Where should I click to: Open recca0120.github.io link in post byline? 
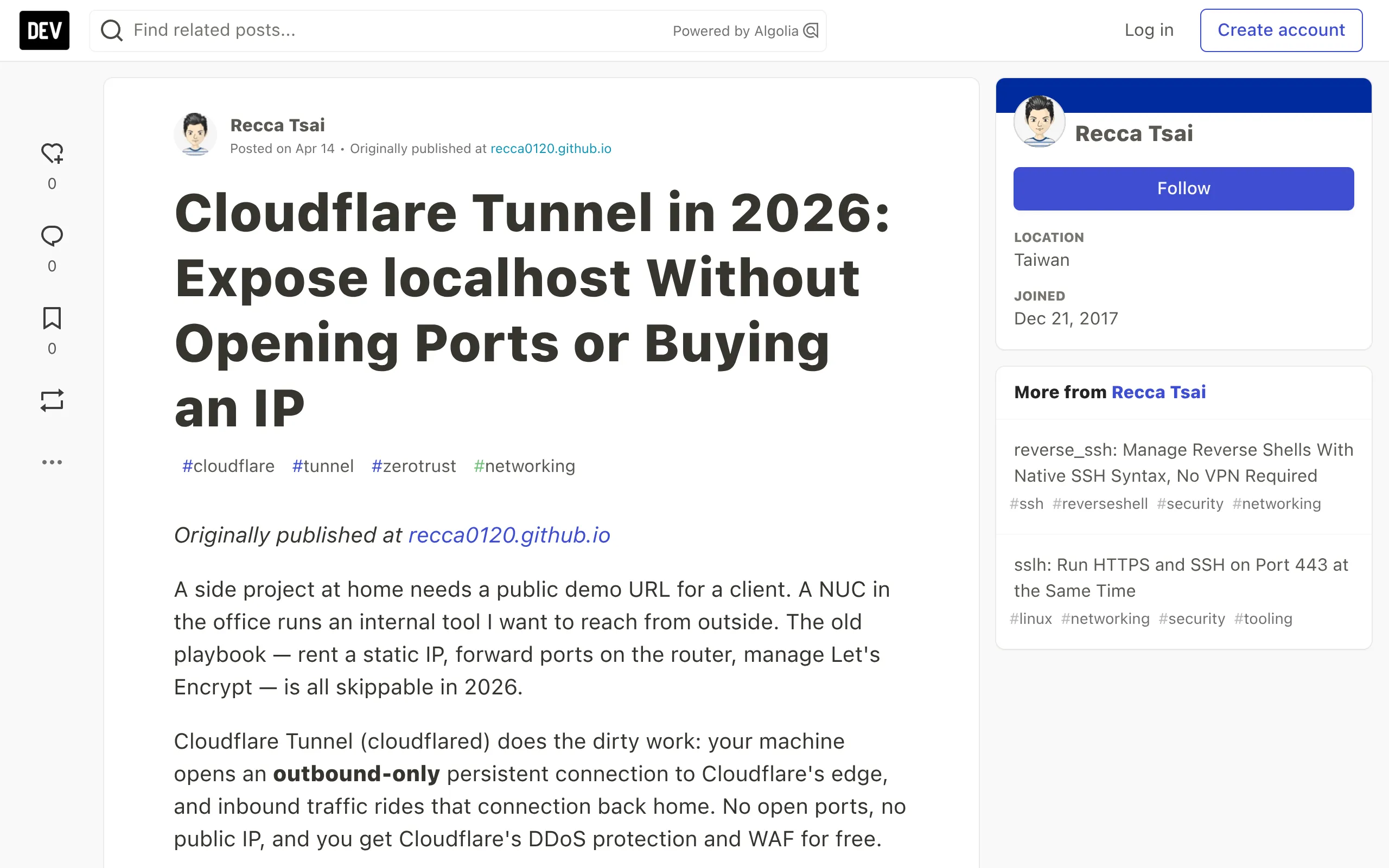point(550,149)
